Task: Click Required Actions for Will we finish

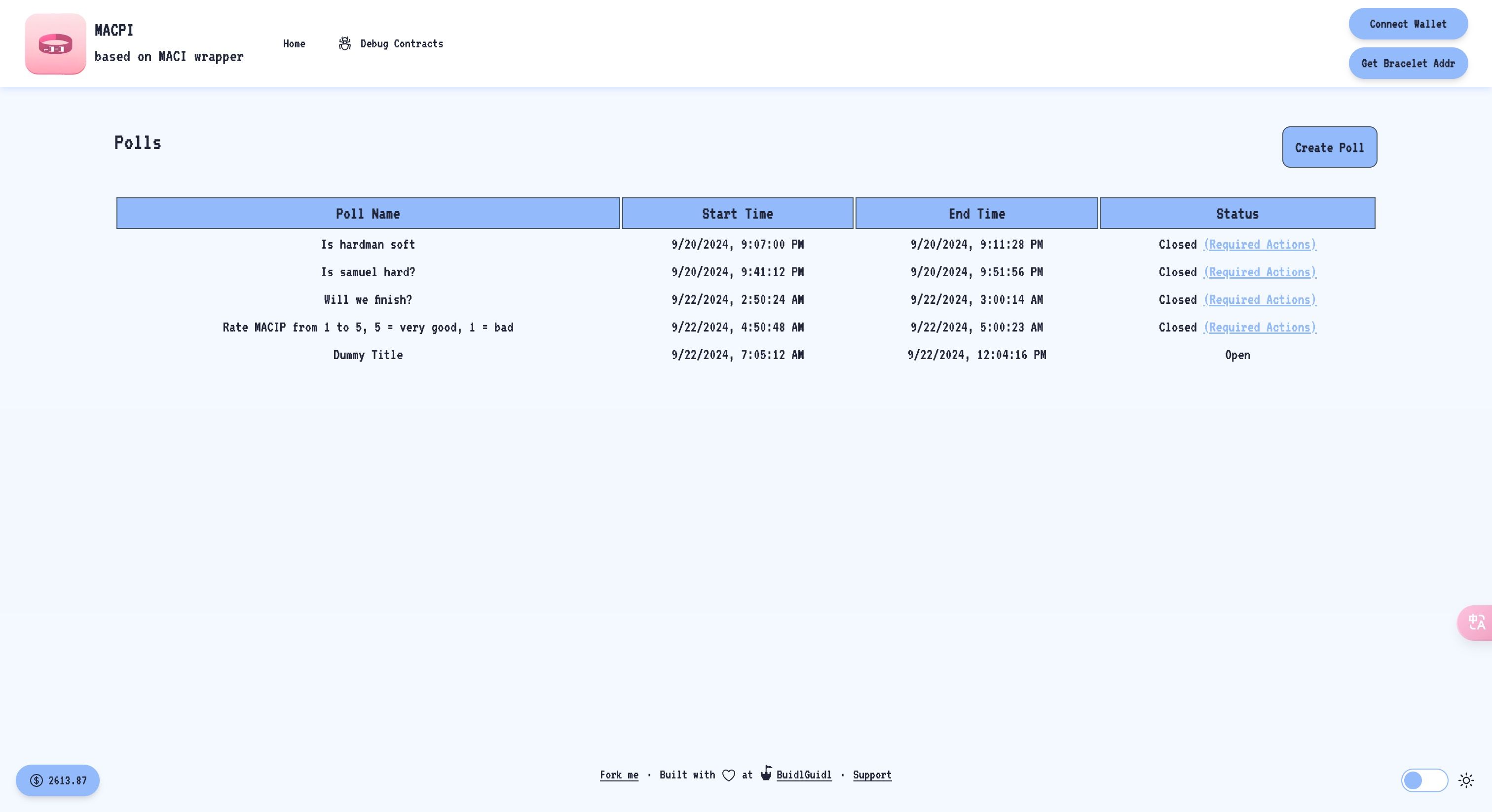Action: [1259, 300]
